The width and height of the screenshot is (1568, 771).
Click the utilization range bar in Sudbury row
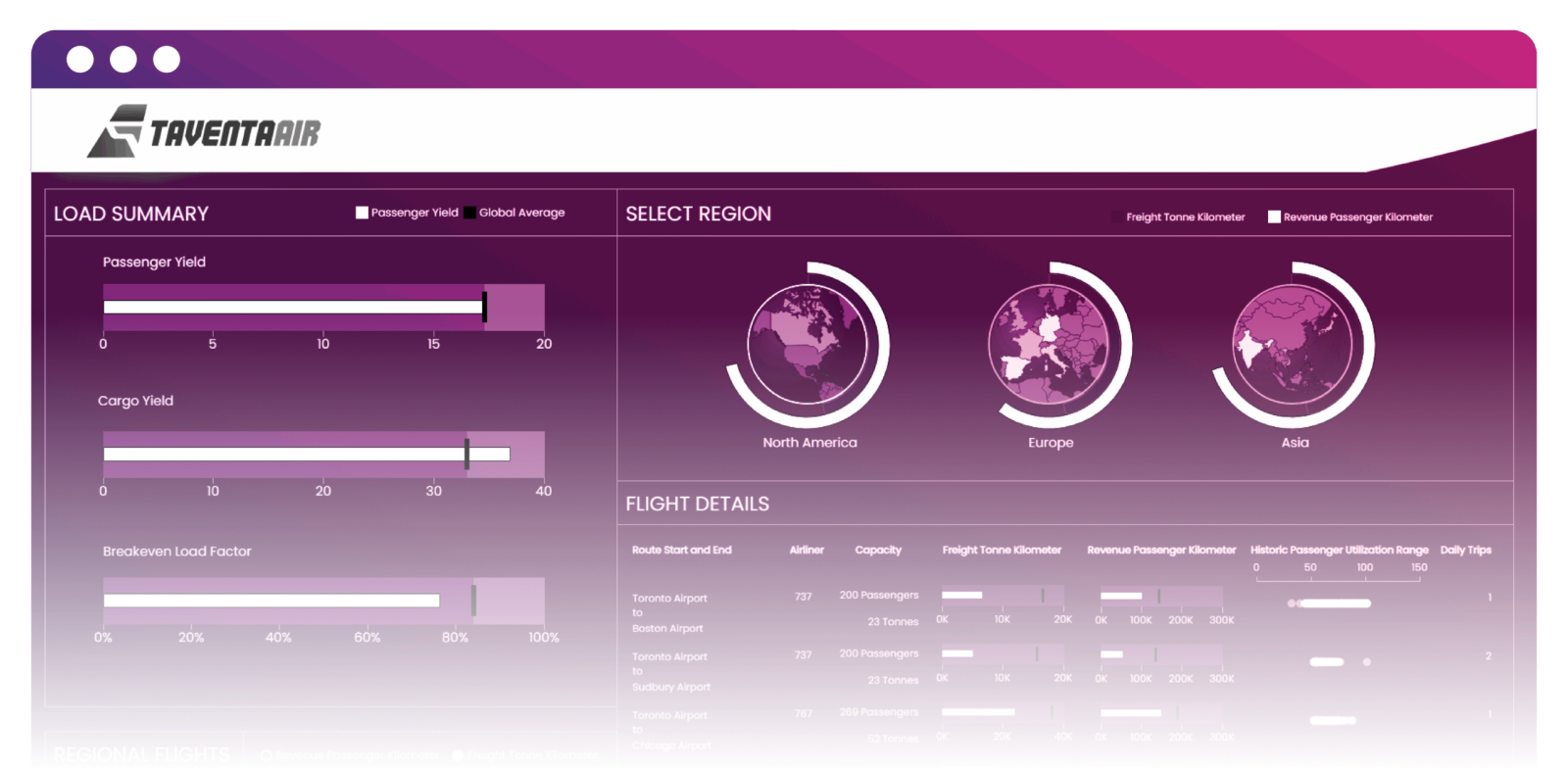1327,662
